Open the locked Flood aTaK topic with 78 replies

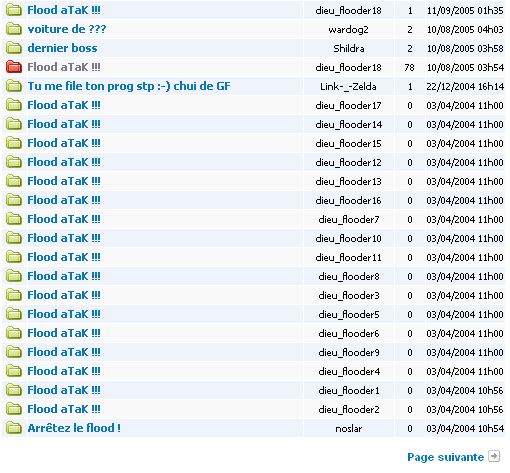(64, 67)
